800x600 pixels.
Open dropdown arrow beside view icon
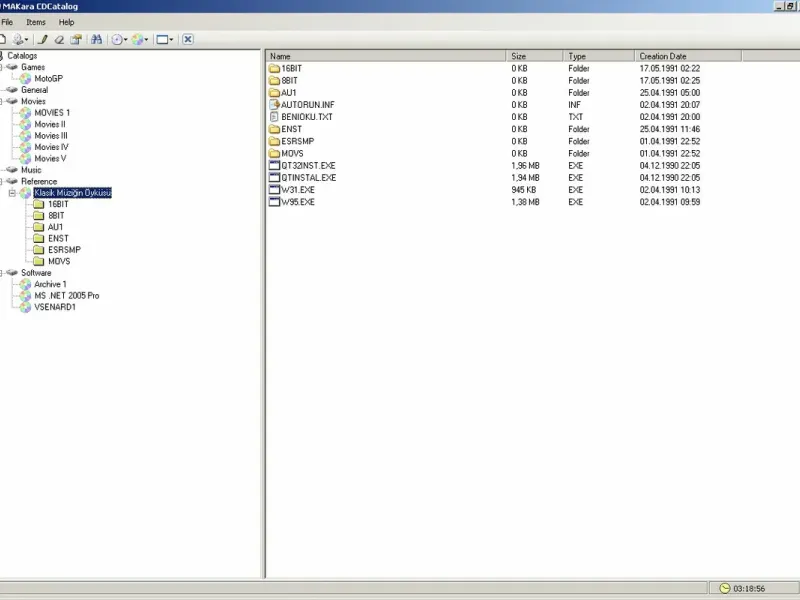[171, 39]
